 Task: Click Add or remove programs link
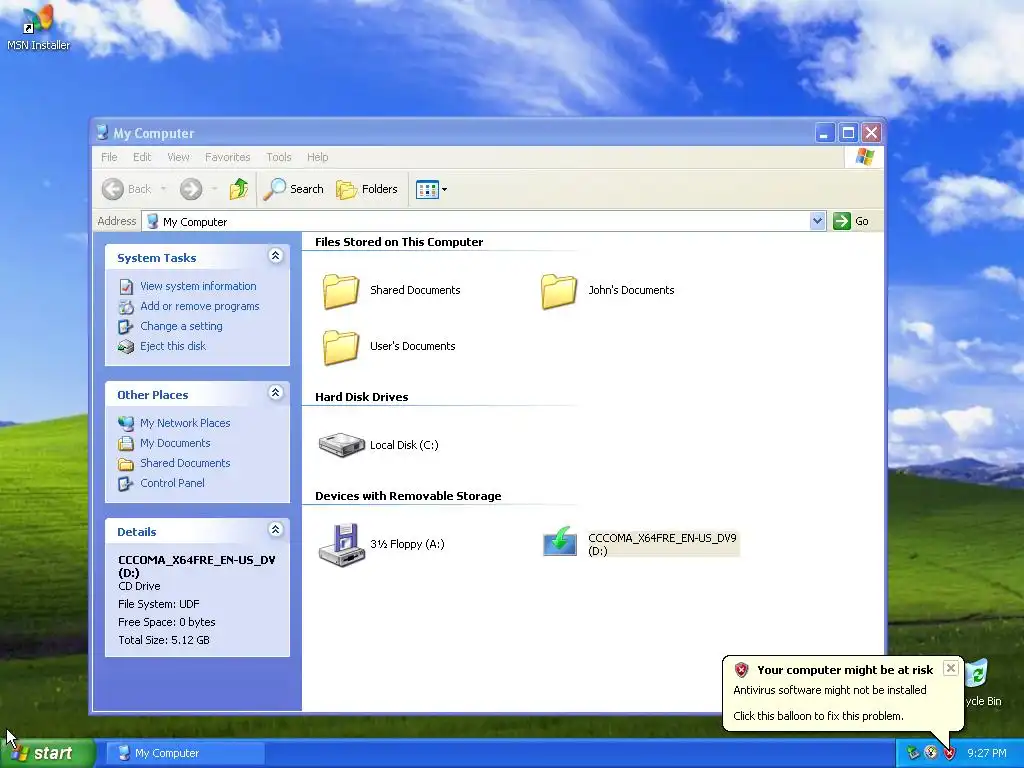pyautogui.click(x=199, y=306)
